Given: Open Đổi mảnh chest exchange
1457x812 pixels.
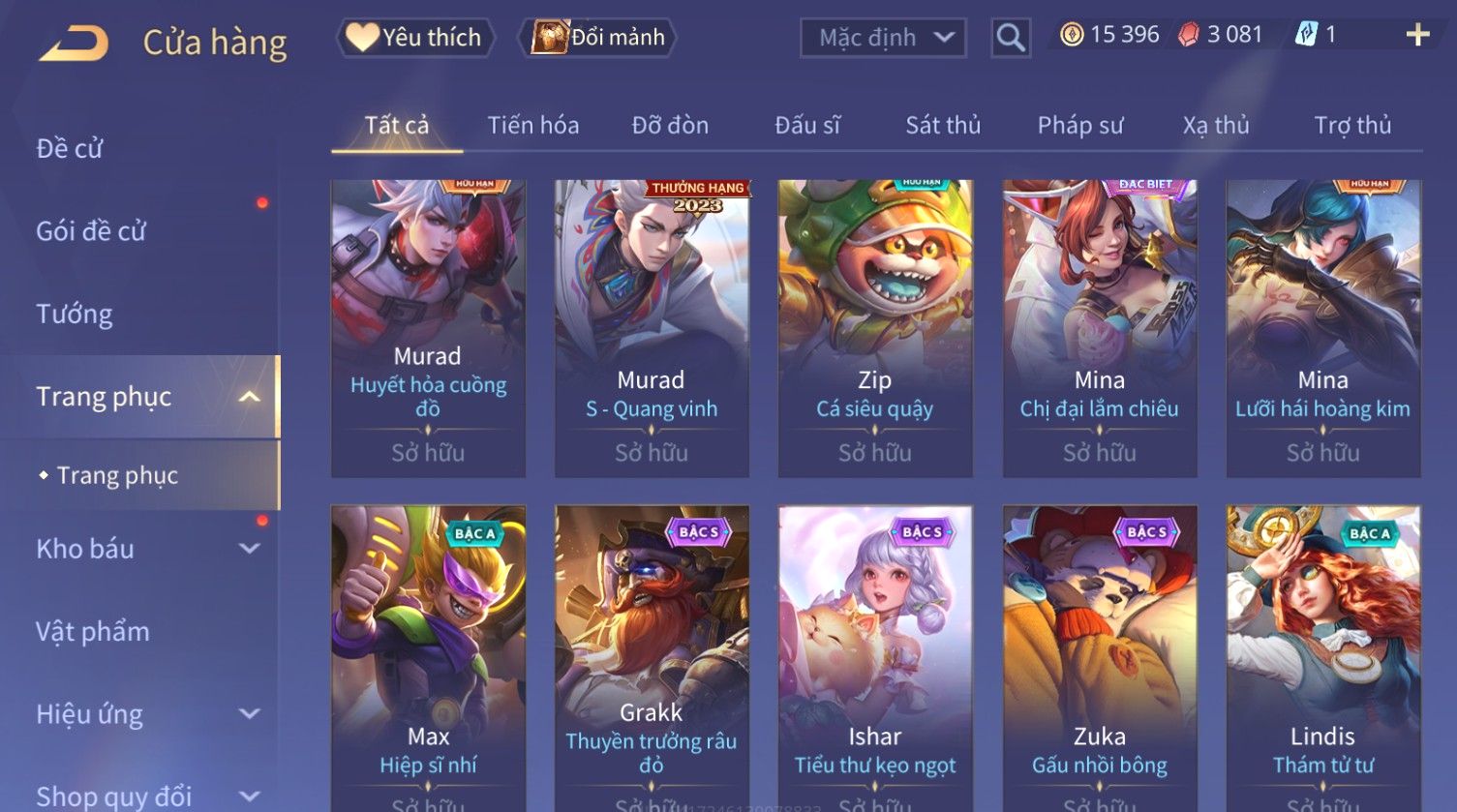Looking at the screenshot, I should [598, 38].
